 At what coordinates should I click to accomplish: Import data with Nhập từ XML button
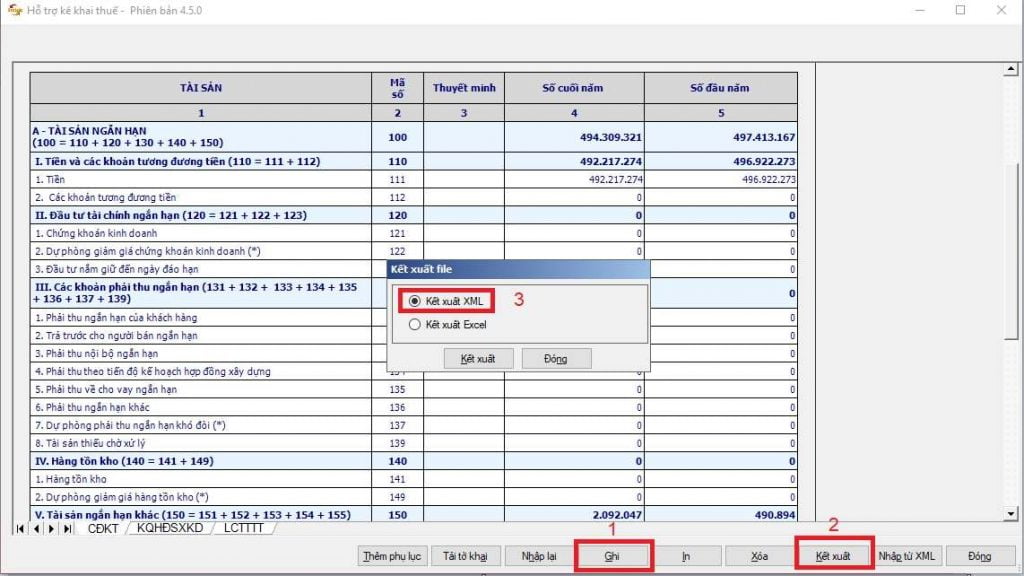pyautogui.click(x=906, y=556)
